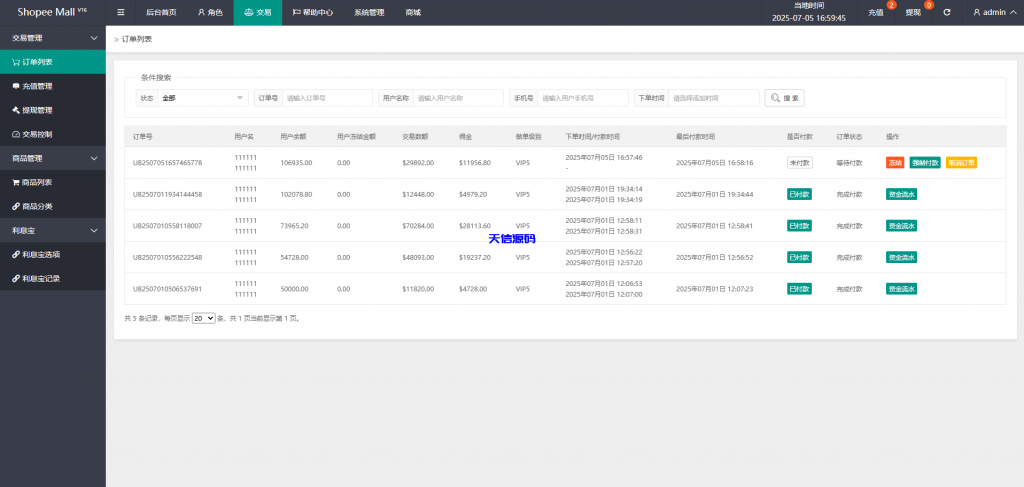Open the 后台首页 top menu
This screenshot has width=1024, height=487.
click(x=161, y=12)
